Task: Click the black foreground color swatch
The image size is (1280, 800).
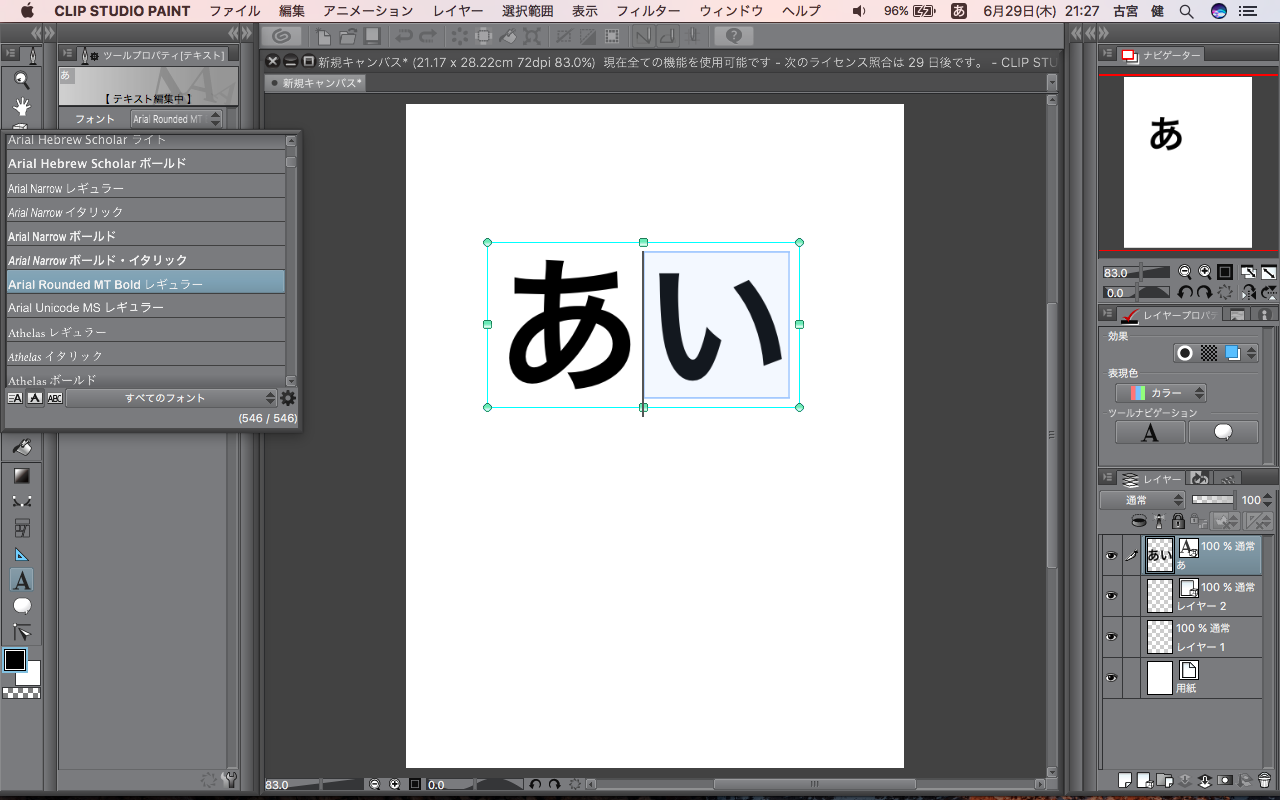Action: click(15, 660)
